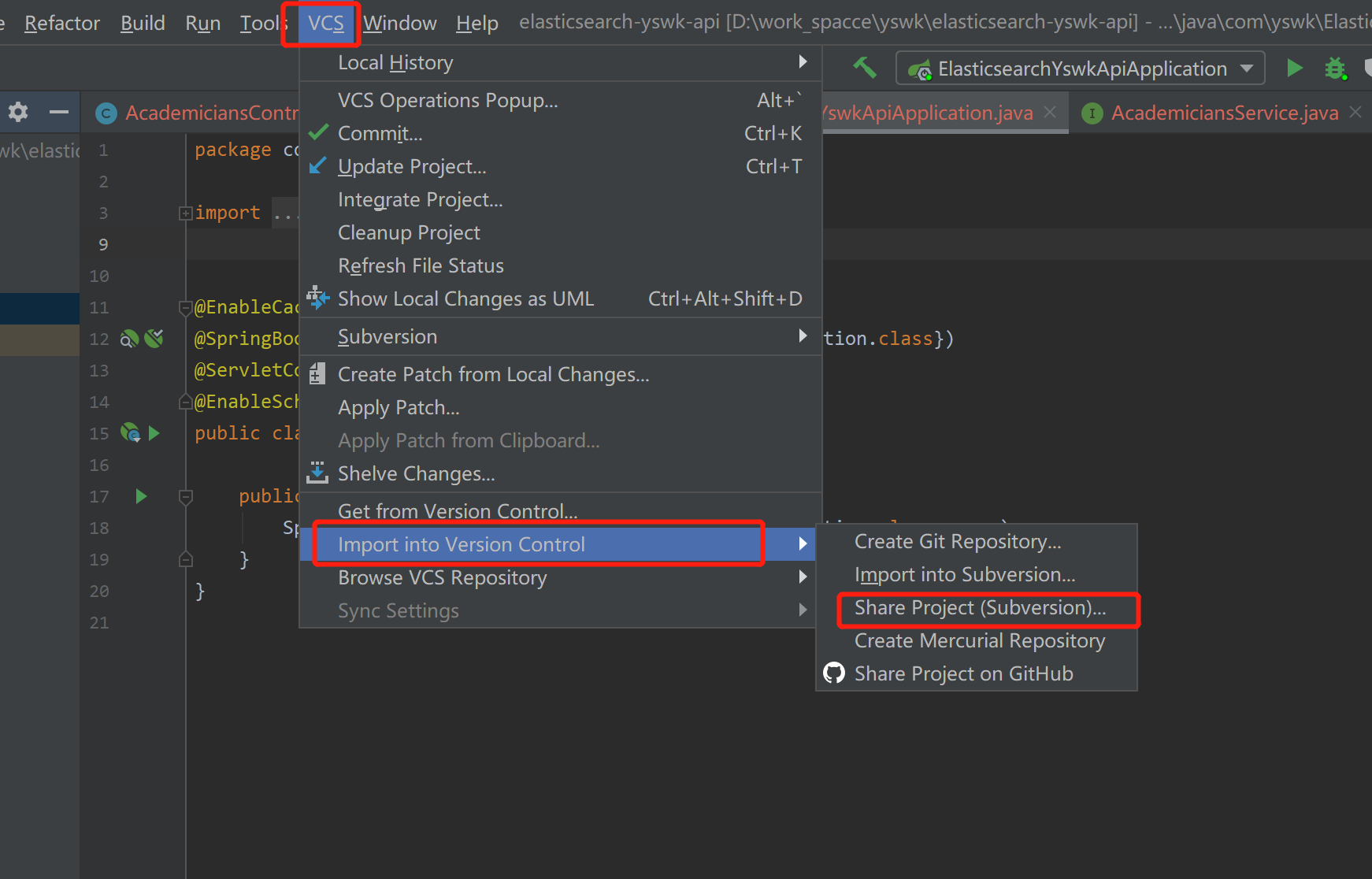Select Get from Version Control...
1372x879 pixels.
tap(561, 511)
